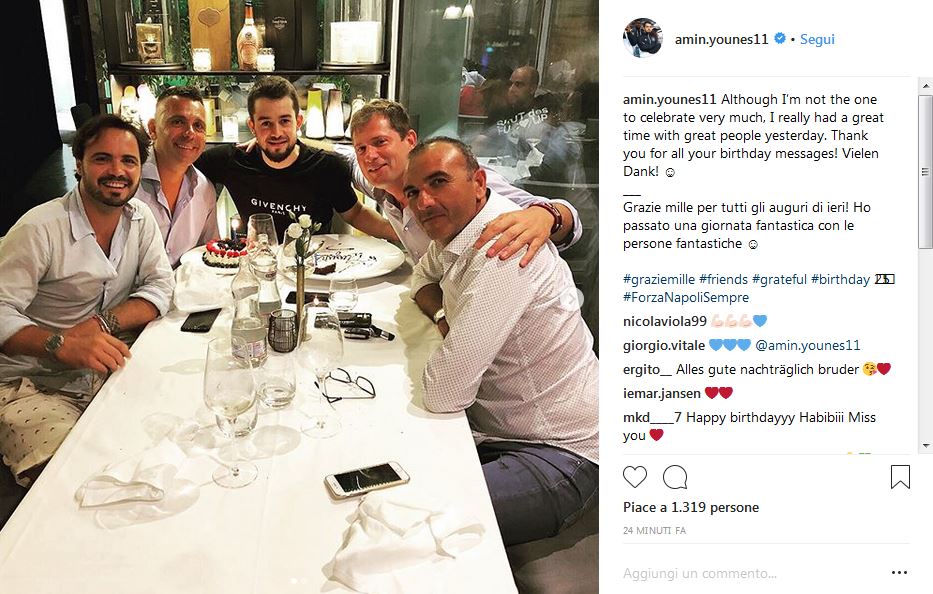Image resolution: width=933 pixels, height=594 pixels.
Task: Like the post with heart icon
Action: (635, 477)
